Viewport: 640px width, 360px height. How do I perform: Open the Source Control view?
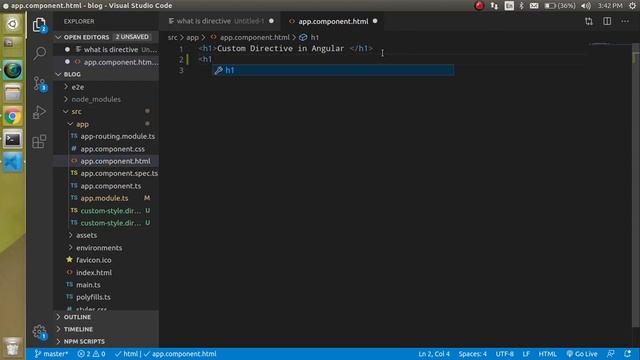point(39,83)
